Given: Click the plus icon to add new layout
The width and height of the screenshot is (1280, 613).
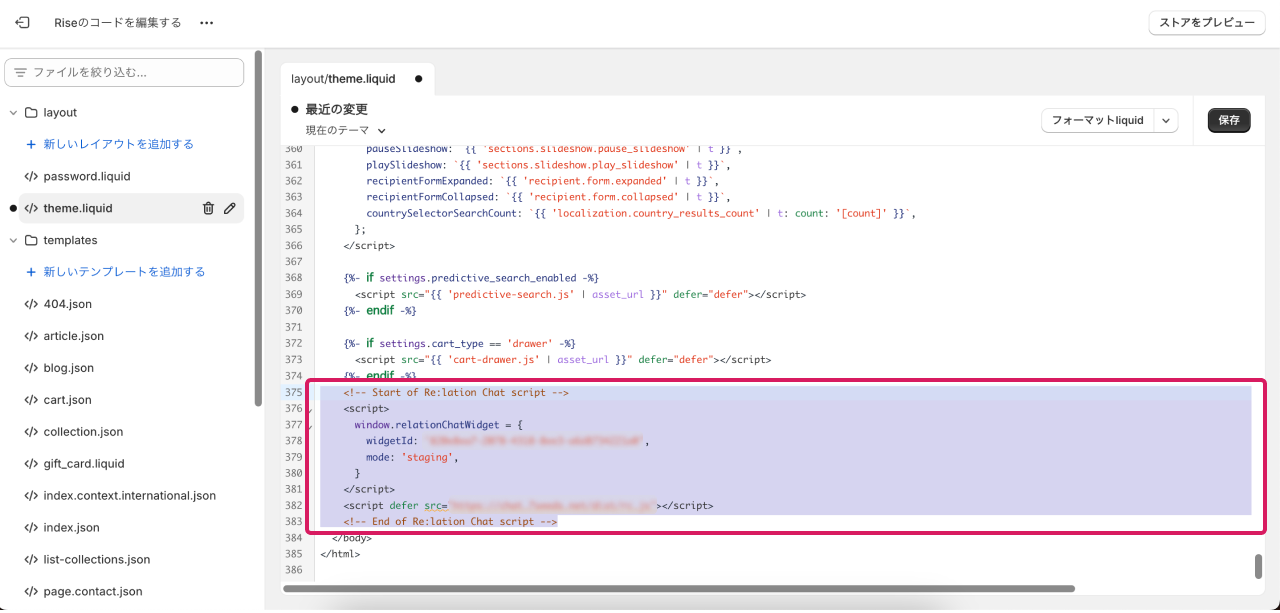Looking at the screenshot, I should click(30, 144).
